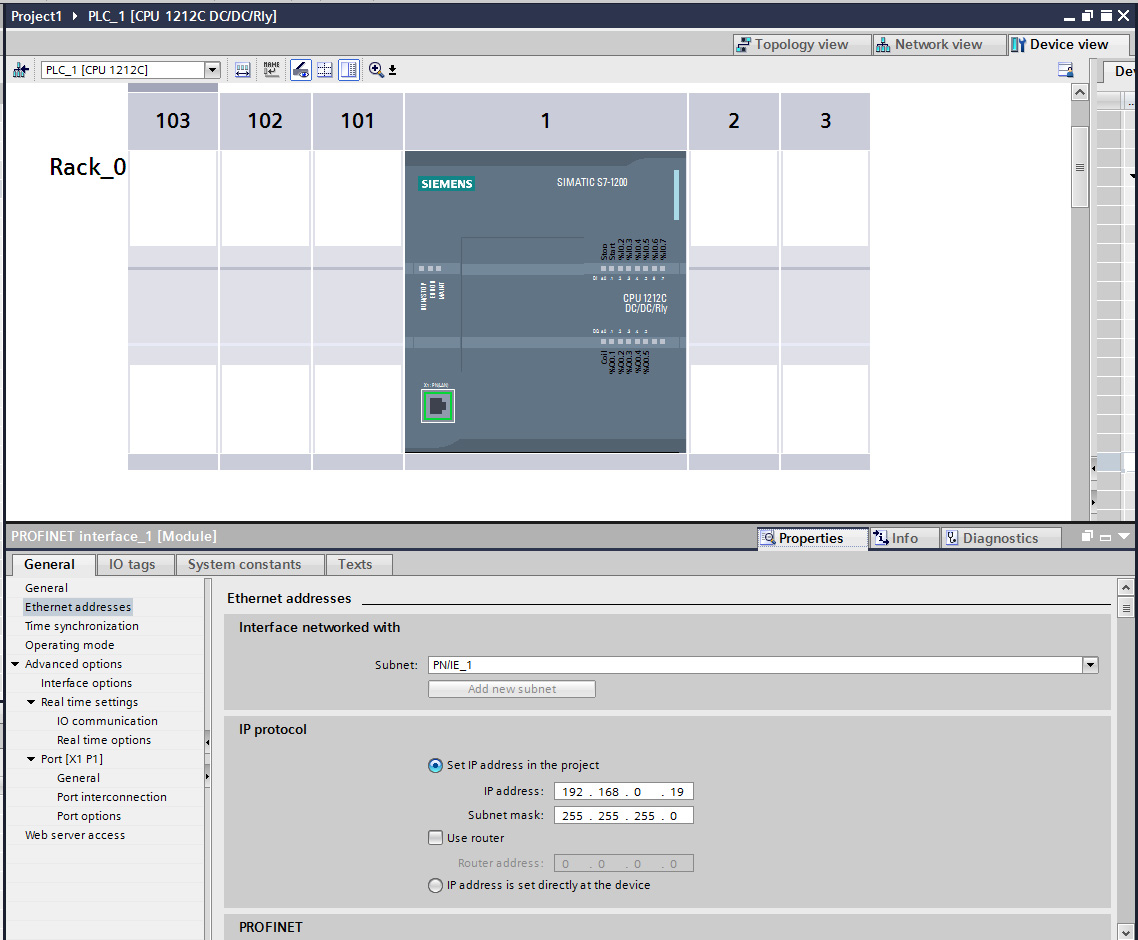Toggle the protected pen-with-eye toolbar icon
This screenshot has height=940, width=1138.
pos(300,70)
